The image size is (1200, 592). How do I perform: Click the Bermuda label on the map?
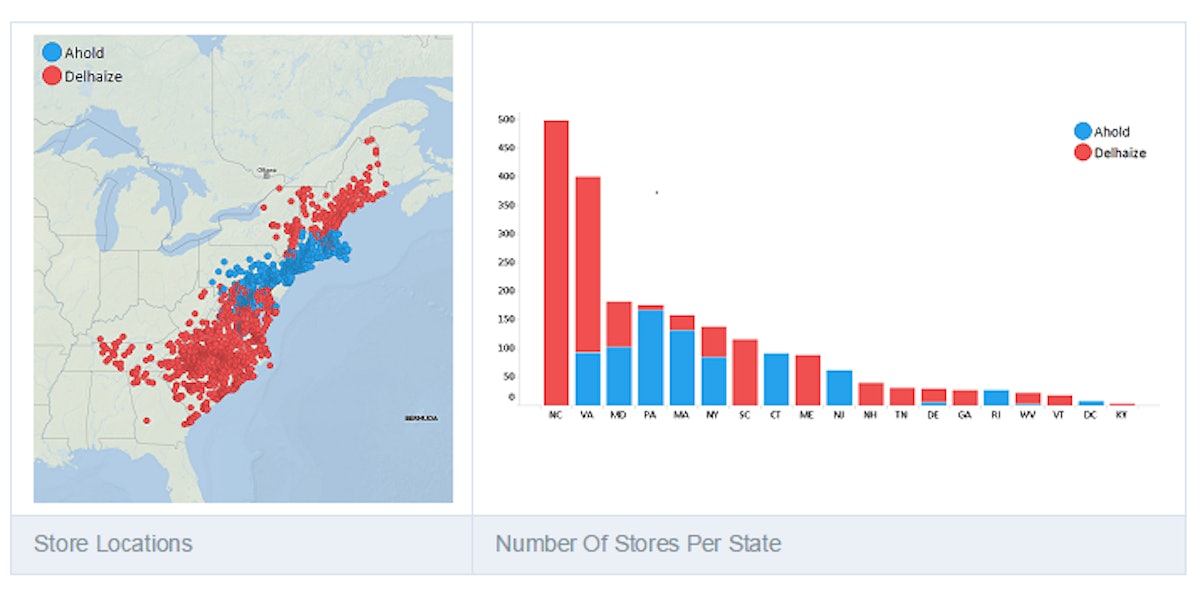pos(421,418)
